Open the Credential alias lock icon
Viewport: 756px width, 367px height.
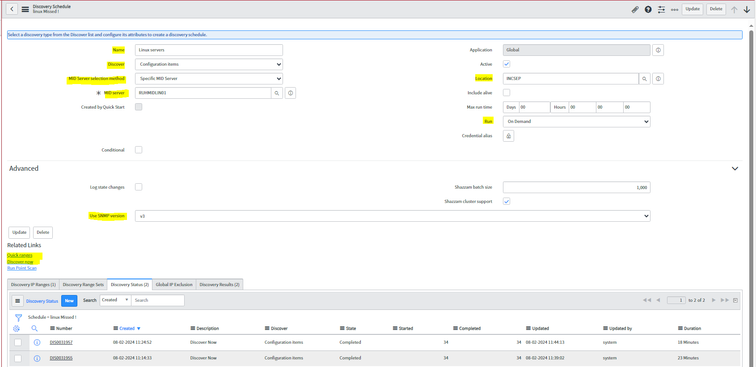[x=509, y=136]
